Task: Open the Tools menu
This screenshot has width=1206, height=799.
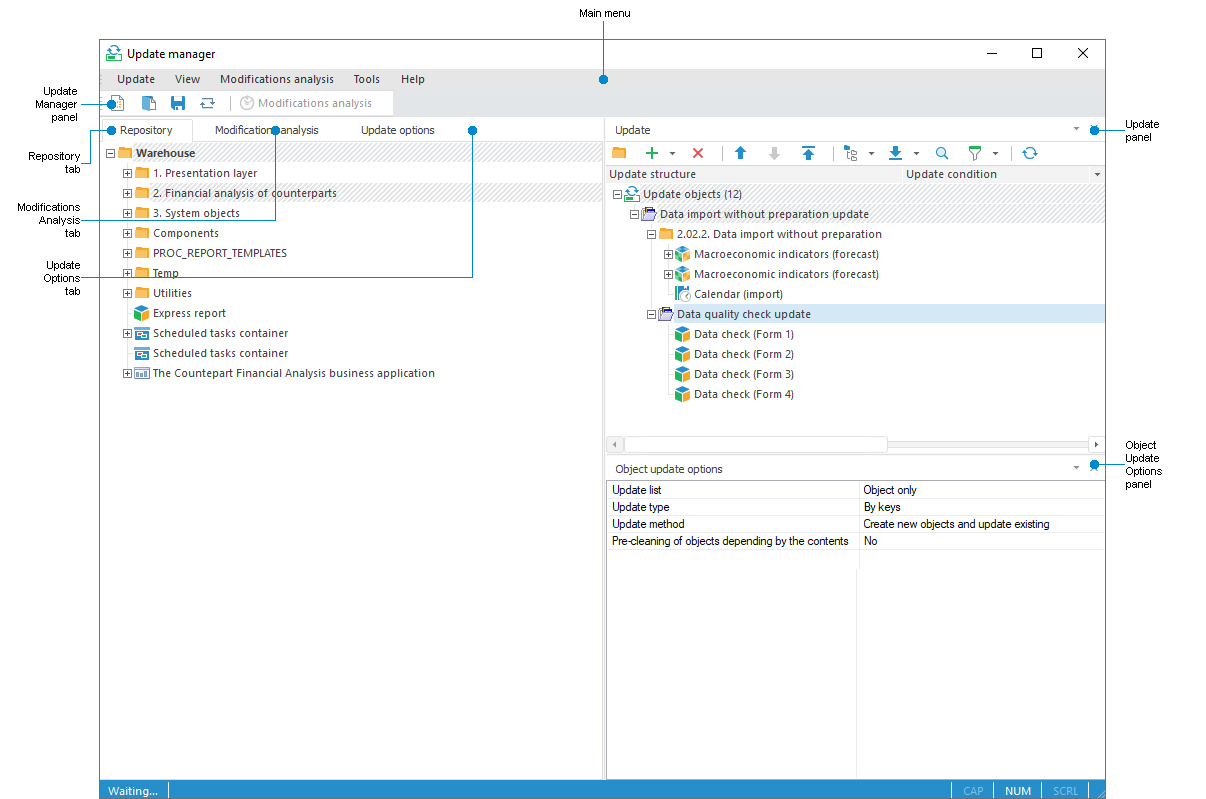Action: 366,79
